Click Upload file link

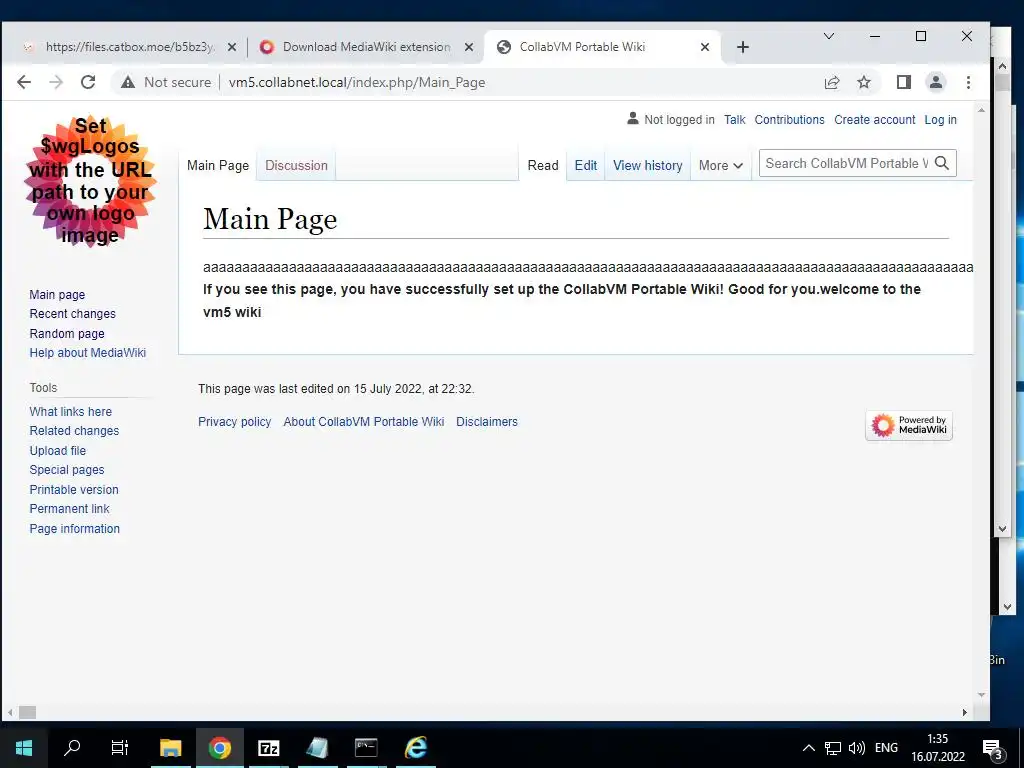(x=57, y=451)
